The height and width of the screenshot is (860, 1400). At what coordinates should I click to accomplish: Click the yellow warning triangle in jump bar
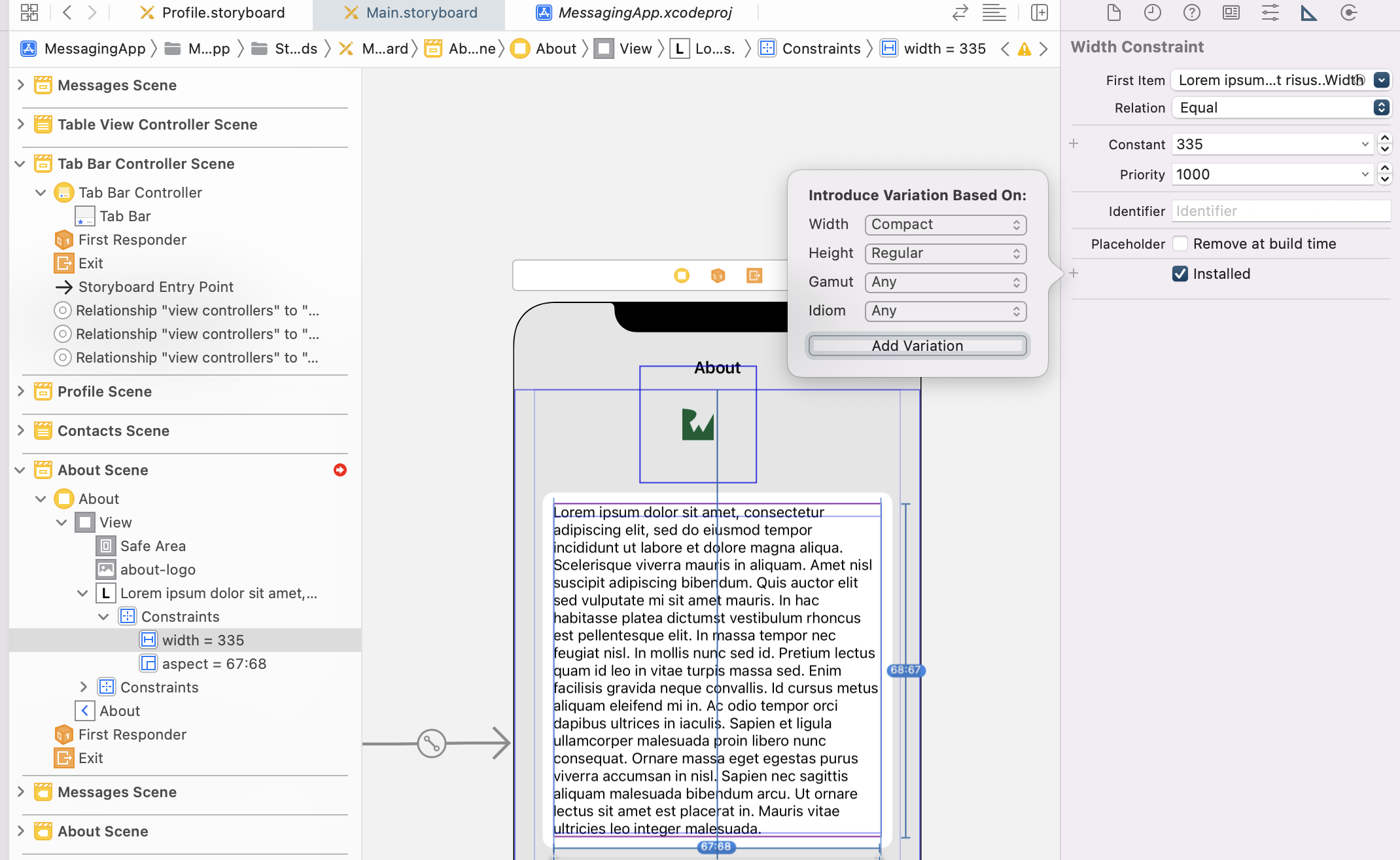(1024, 49)
